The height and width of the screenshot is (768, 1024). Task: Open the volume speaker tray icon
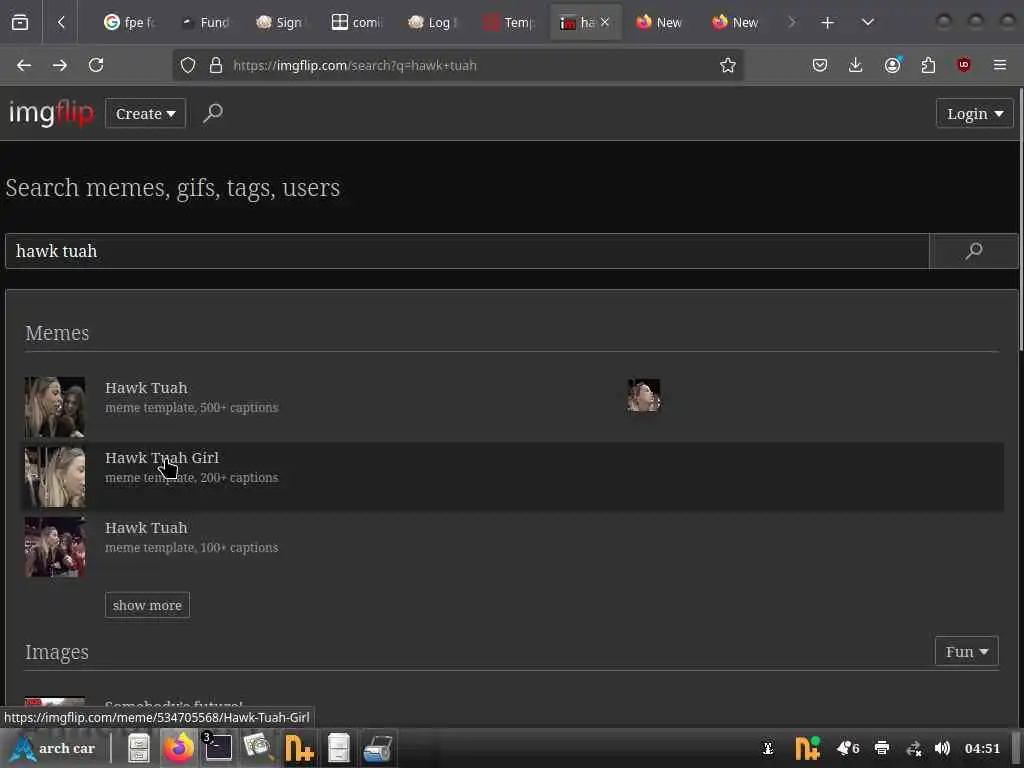point(942,748)
